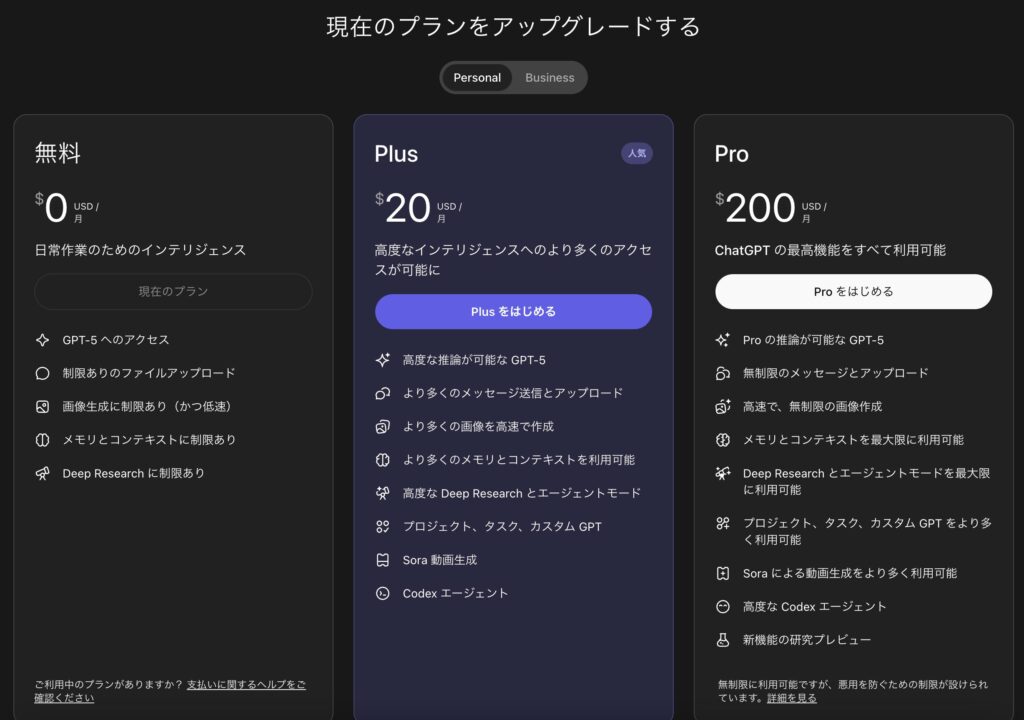Screen dimensions: 1024x720
Task: Click the Plus をはじめる button
Action: (513, 312)
